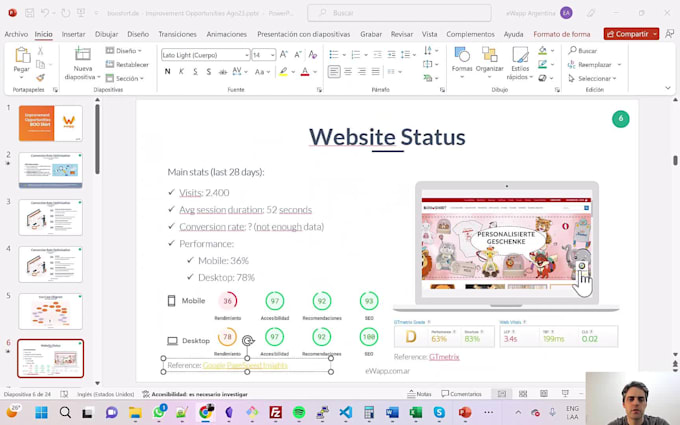Screen dimensions: 680x425
Task: Expand the Sección dropdown
Action: (x=125, y=78)
